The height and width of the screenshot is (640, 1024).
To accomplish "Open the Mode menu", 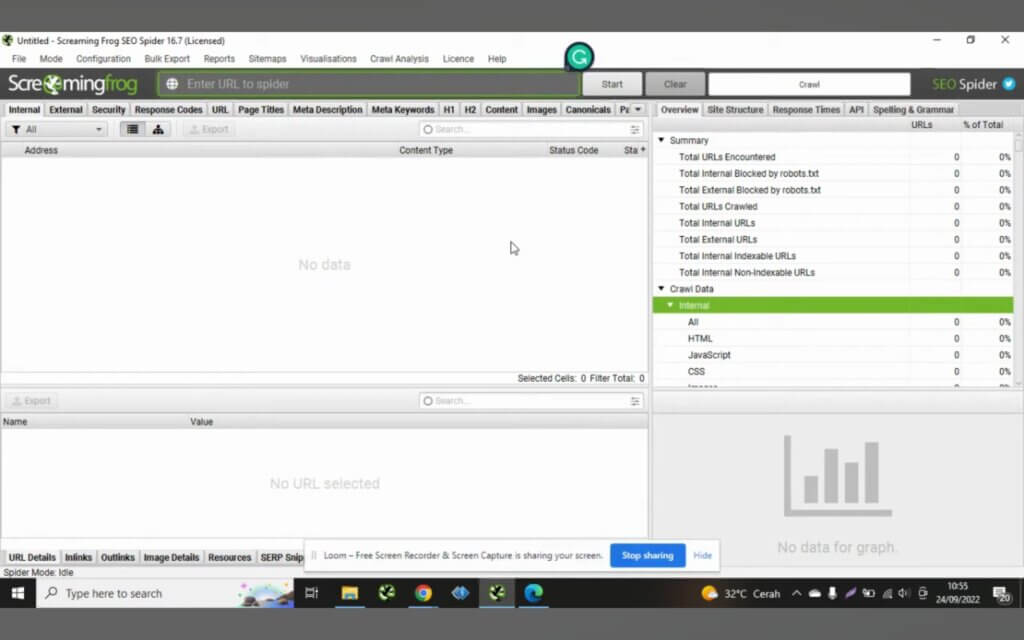I will coord(51,59).
